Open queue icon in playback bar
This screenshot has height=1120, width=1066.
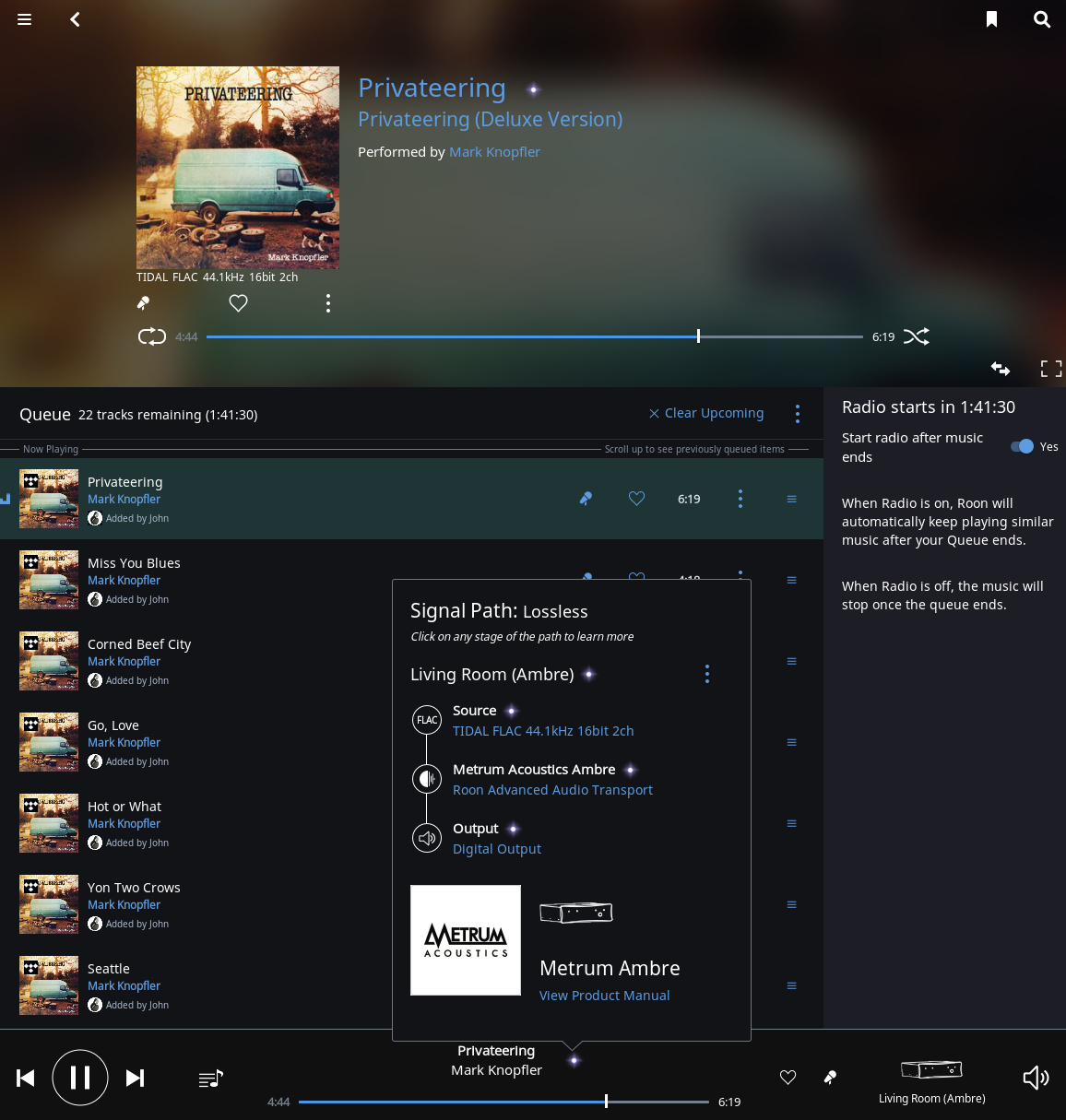pos(211,1079)
